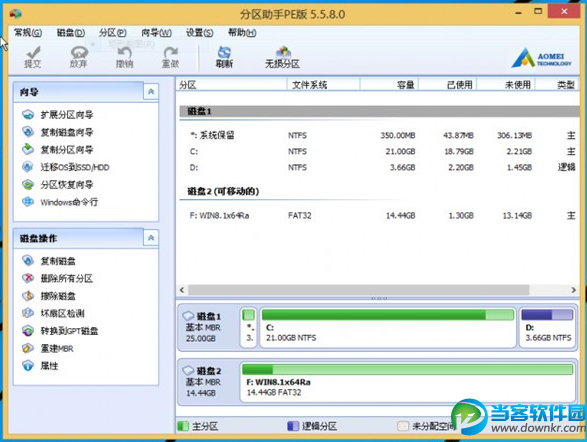Select 擦除磁盘 in disk operations
Screen dimensions: 587x442
(58, 296)
